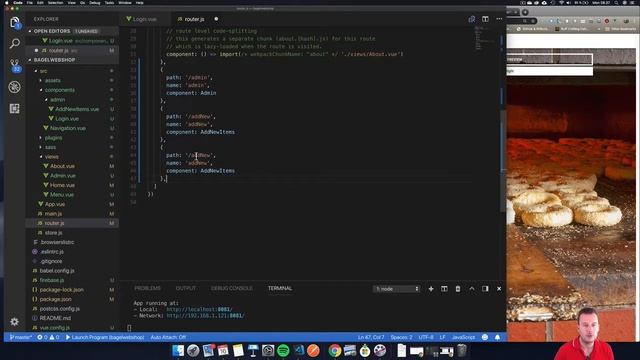Open the feedback smiley in the status bar
This screenshot has height=360, width=640.
(x=484, y=337)
